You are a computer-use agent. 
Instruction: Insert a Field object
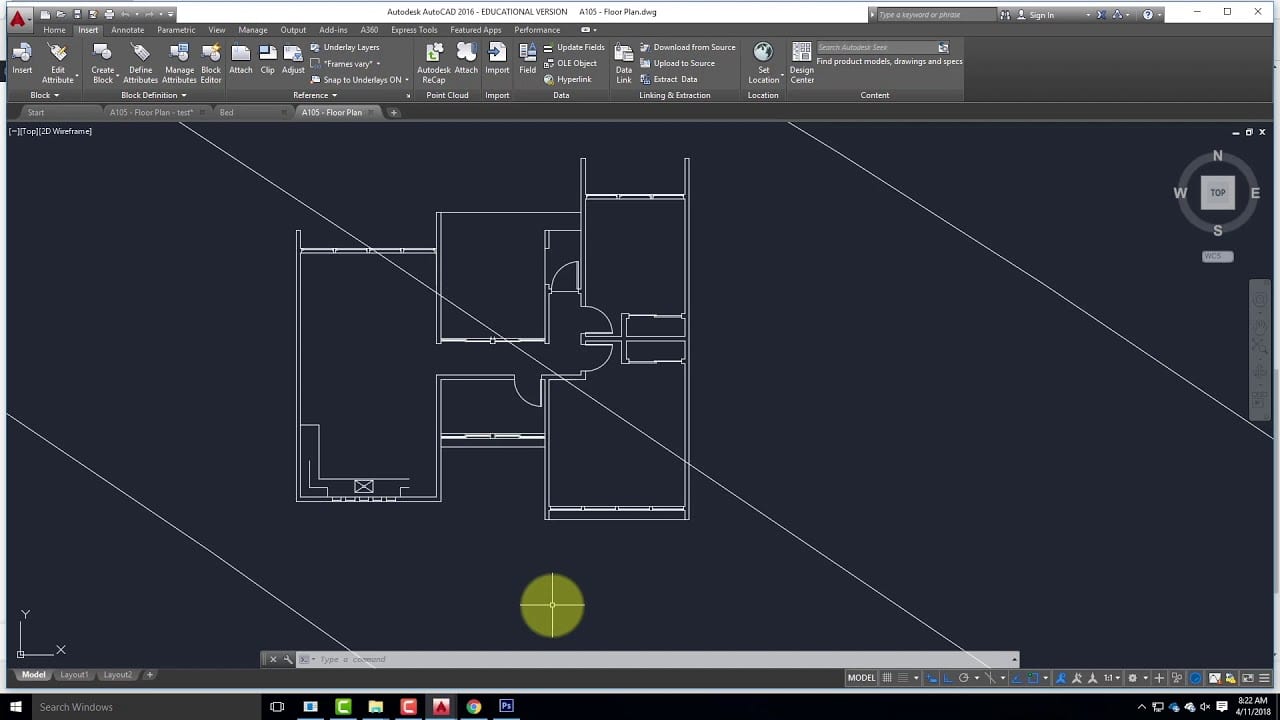tap(527, 54)
